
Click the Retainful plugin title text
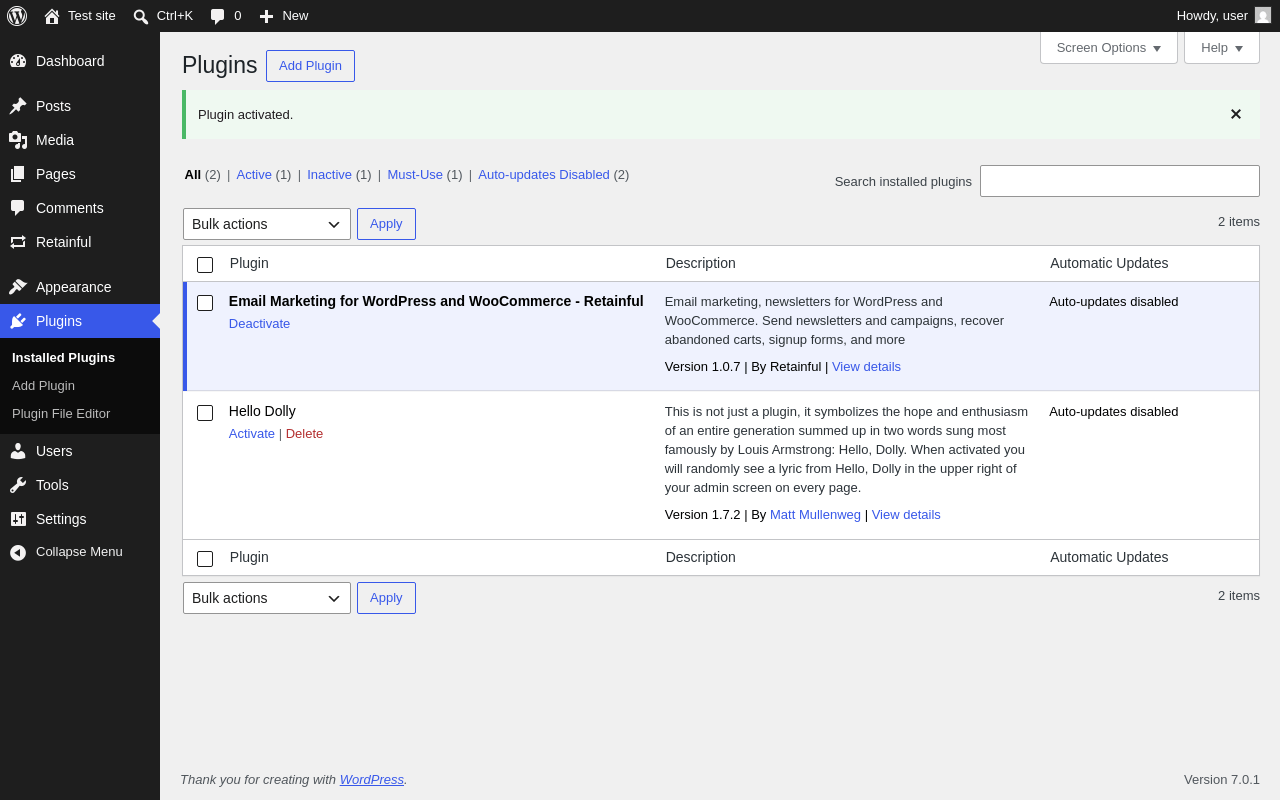pyautogui.click(x=436, y=301)
